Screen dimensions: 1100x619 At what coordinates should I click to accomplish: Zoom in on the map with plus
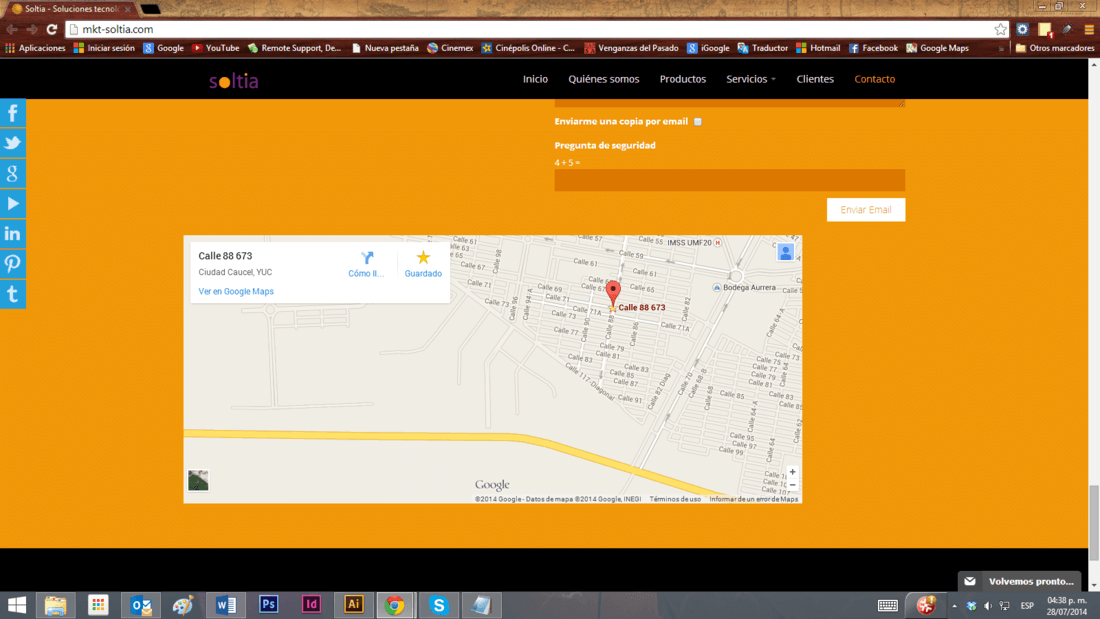(792, 472)
